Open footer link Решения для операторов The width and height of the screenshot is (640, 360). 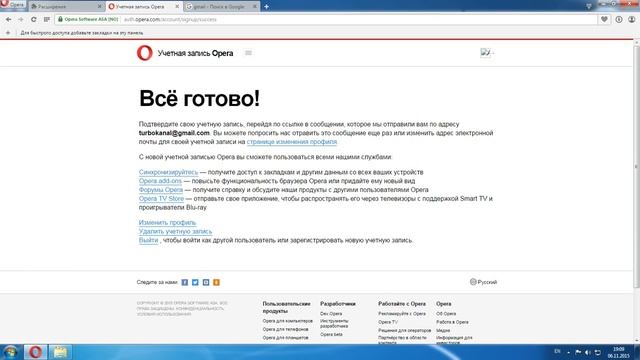404,331
